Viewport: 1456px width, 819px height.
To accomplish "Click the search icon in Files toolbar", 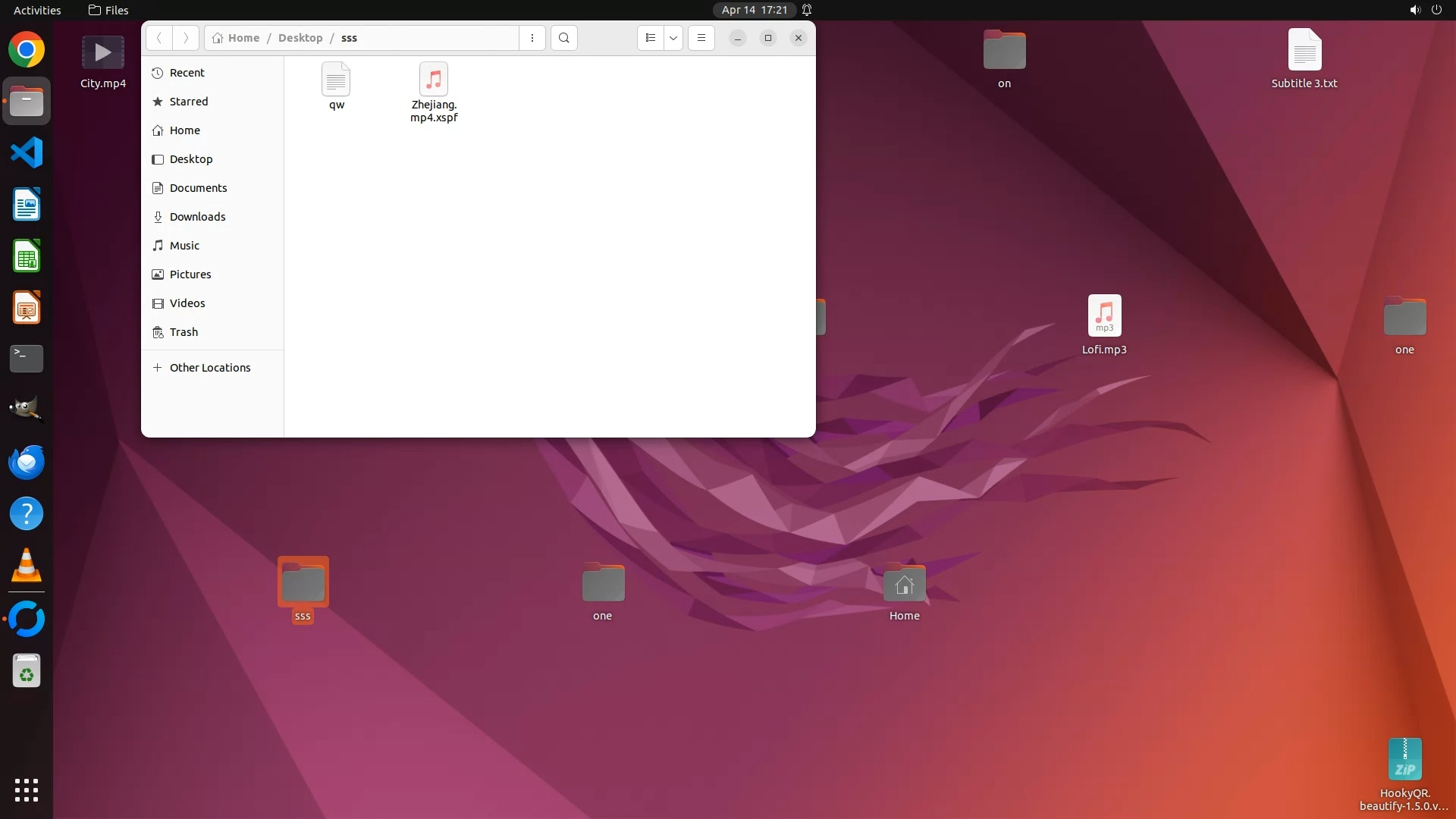I will 563,38.
